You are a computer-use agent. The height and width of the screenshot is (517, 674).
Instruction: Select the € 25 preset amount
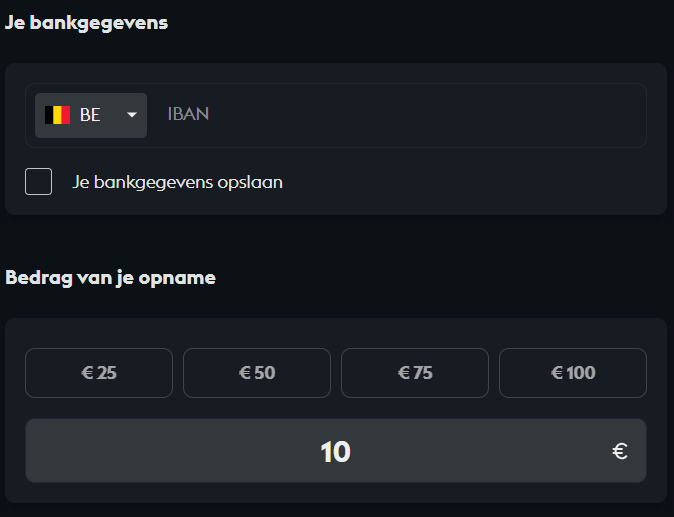click(99, 373)
